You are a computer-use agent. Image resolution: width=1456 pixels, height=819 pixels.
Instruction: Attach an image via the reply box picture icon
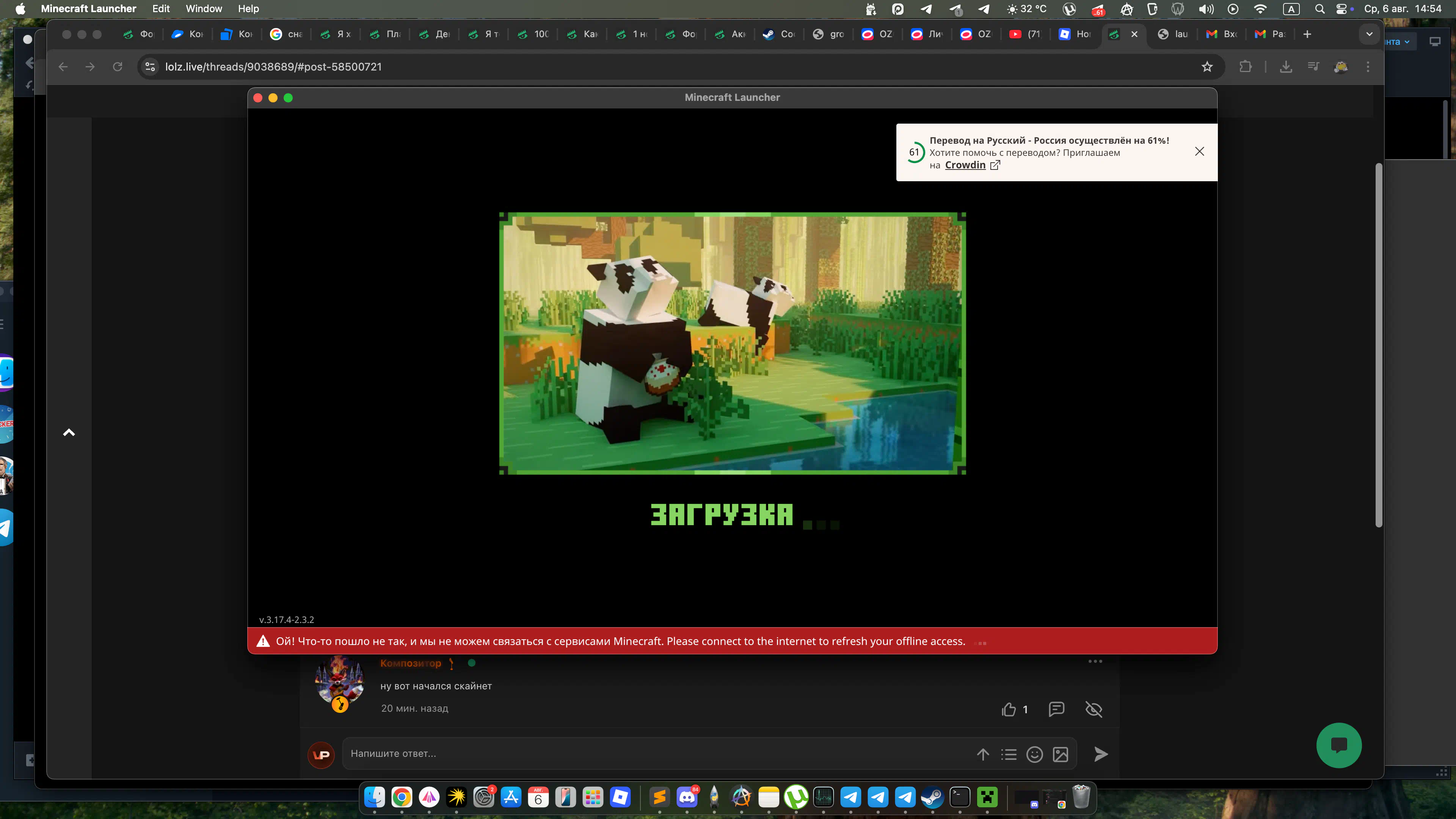[1061, 754]
